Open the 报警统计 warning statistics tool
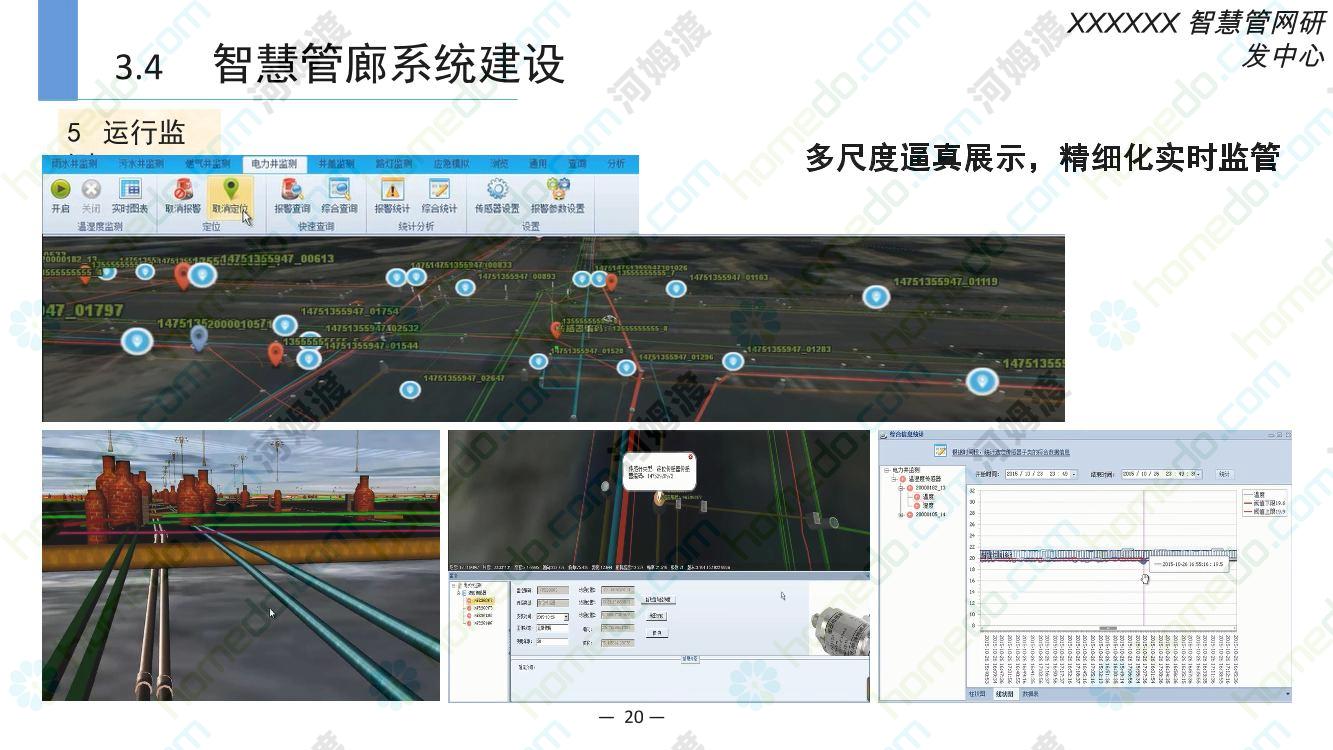The height and width of the screenshot is (750, 1333). tap(392, 189)
